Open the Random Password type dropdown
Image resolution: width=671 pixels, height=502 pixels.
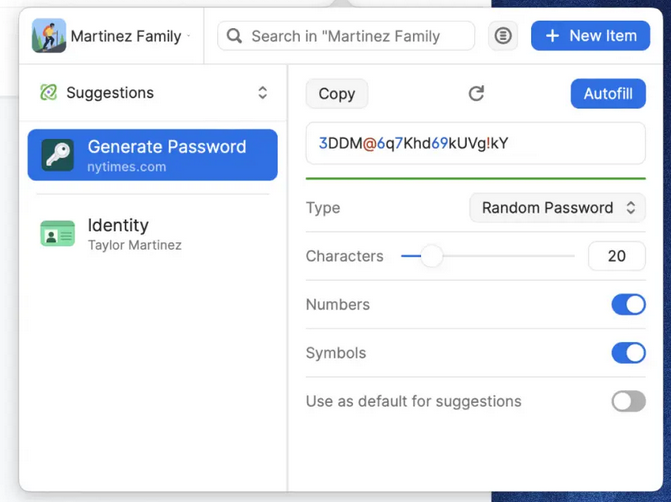(558, 208)
